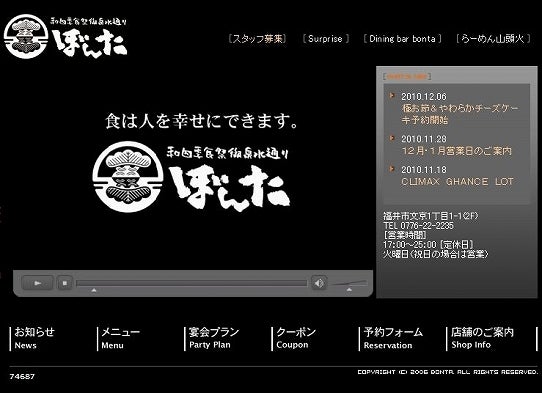The height and width of the screenshot is (393, 542).
Task: Click the arrow bullet beside 2010.11.28
Action: click(392, 138)
